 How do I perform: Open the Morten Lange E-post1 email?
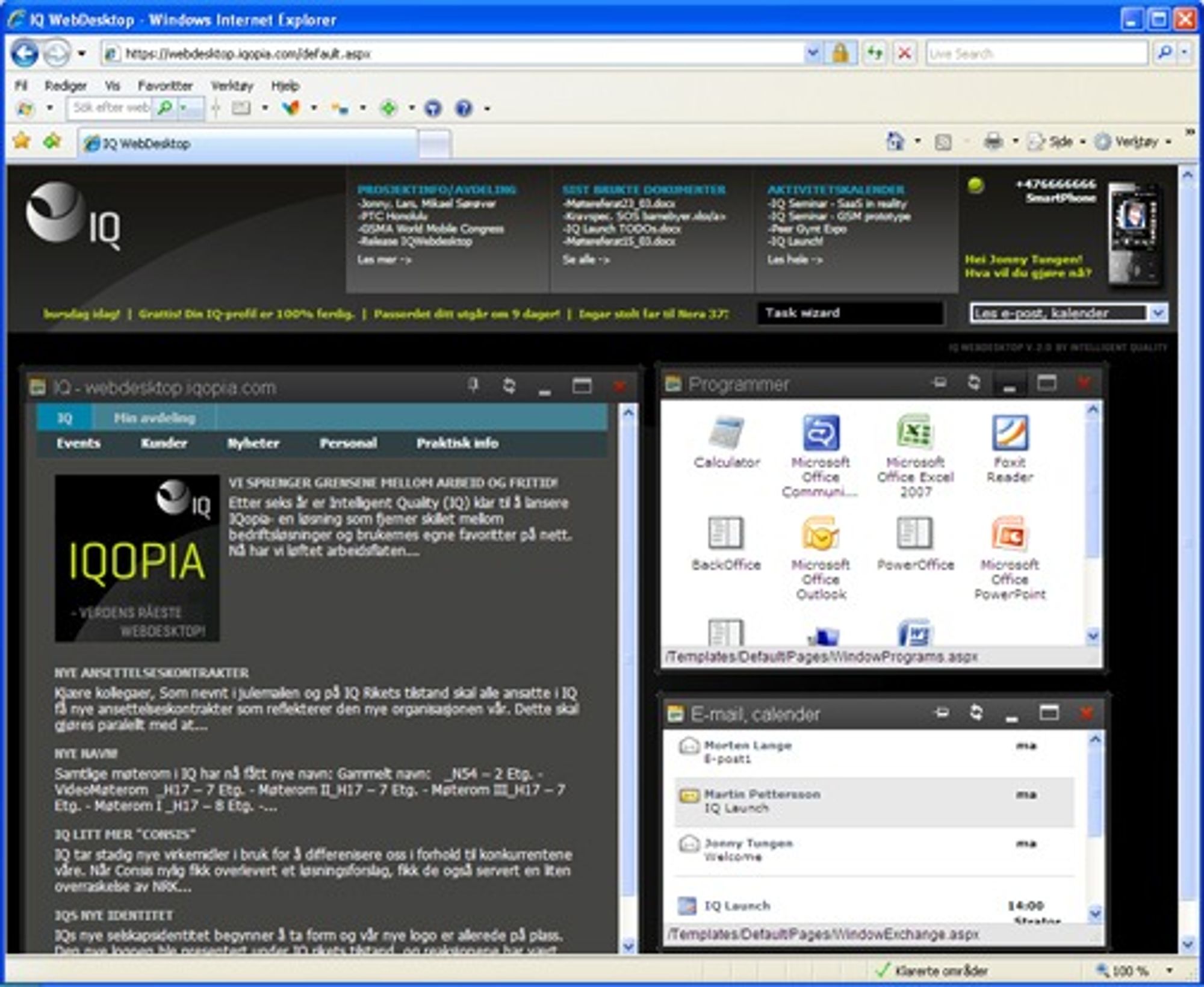(x=874, y=752)
